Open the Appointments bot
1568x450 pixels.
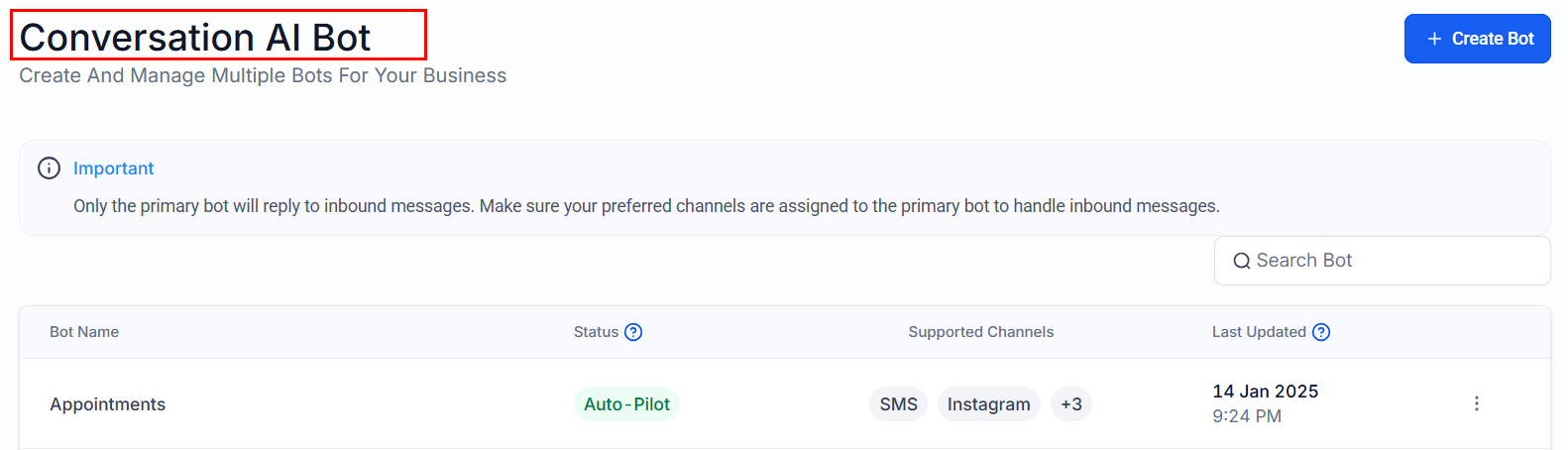click(107, 404)
